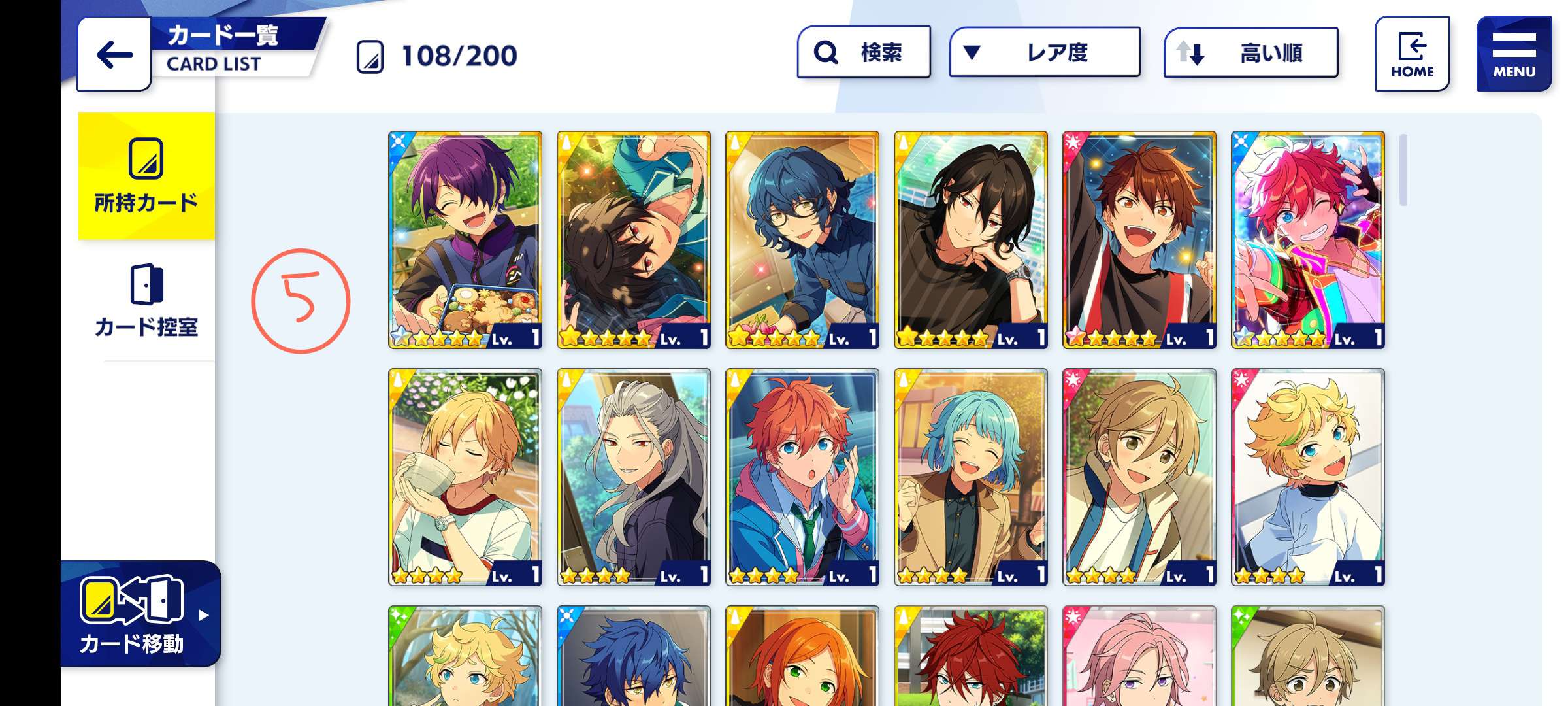Image resolution: width=1568 pixels, height=706 pixels.
Task: Expand the レア度 sort dropdown
Action: [1045, 52]
